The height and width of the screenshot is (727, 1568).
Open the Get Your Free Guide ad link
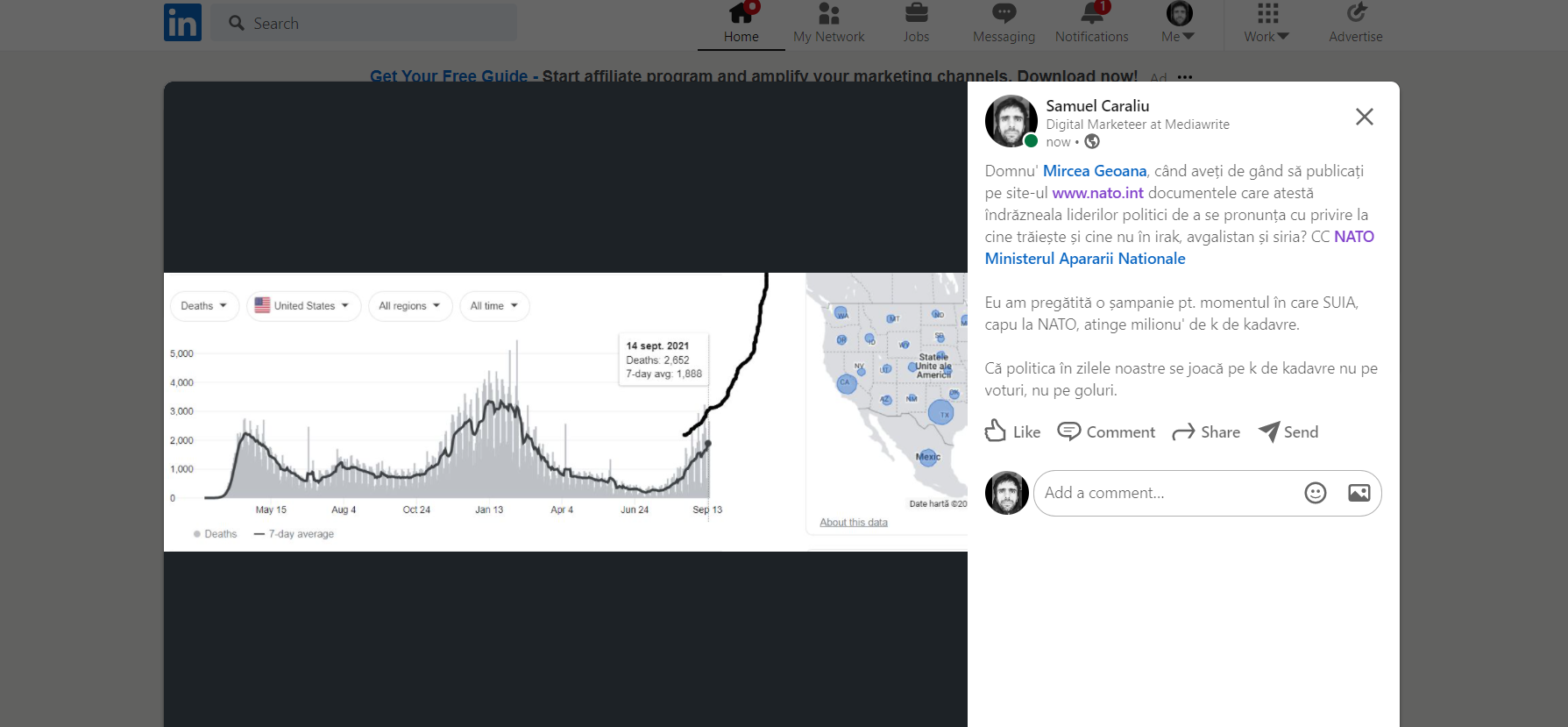(753, 75)
